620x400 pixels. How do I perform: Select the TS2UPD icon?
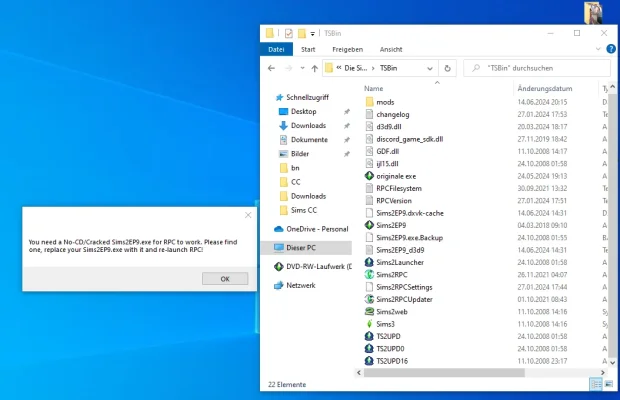369,336
